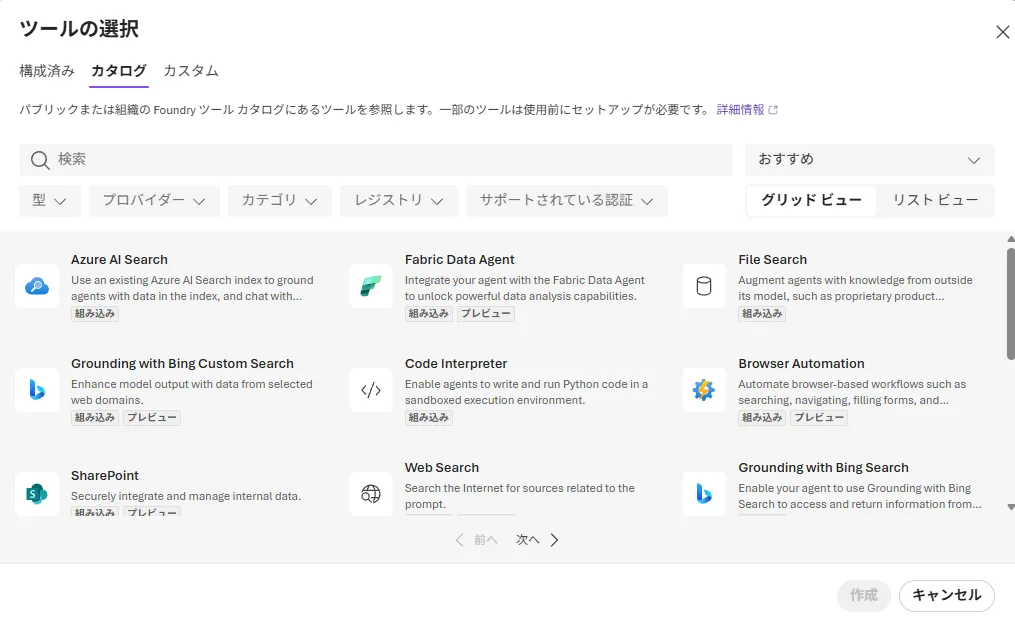The width and height of the screenshot is (1015, 626).
Task: Click the Code Interpreter brackets icon
Action: coord(371,390)
